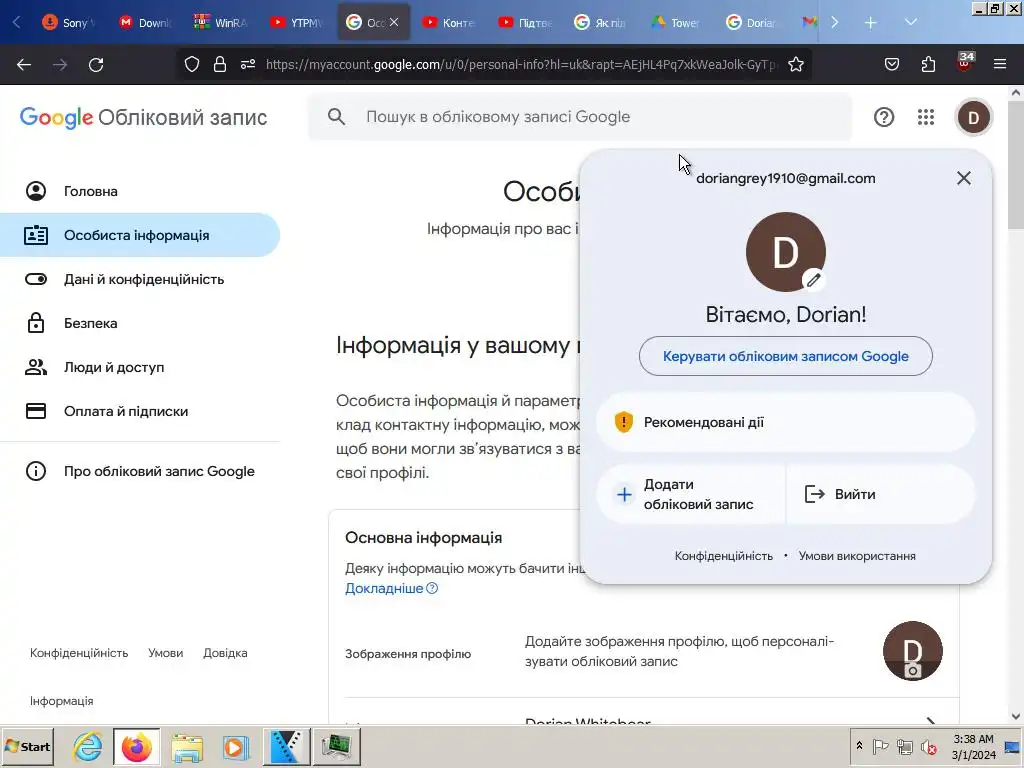Change profile image thumbnail with camera icon
The width and height of the screenshot is (1024, 768).
(x=912, y=651)
